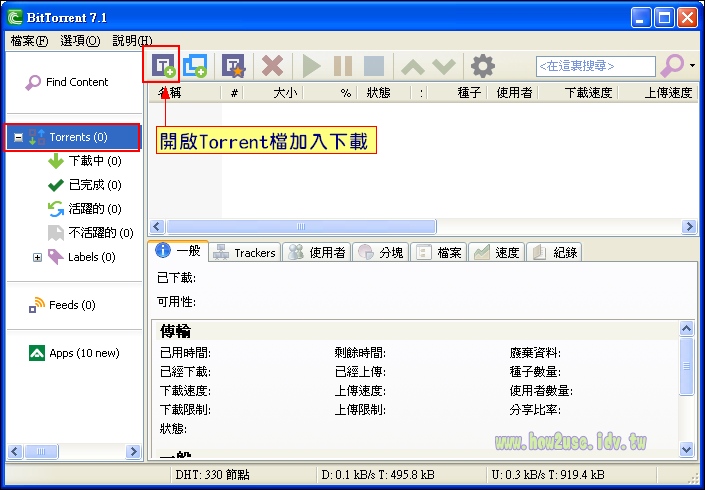Click inside the search input field
Viewport: 705px width, 490px height.
[x=595, y=66]
